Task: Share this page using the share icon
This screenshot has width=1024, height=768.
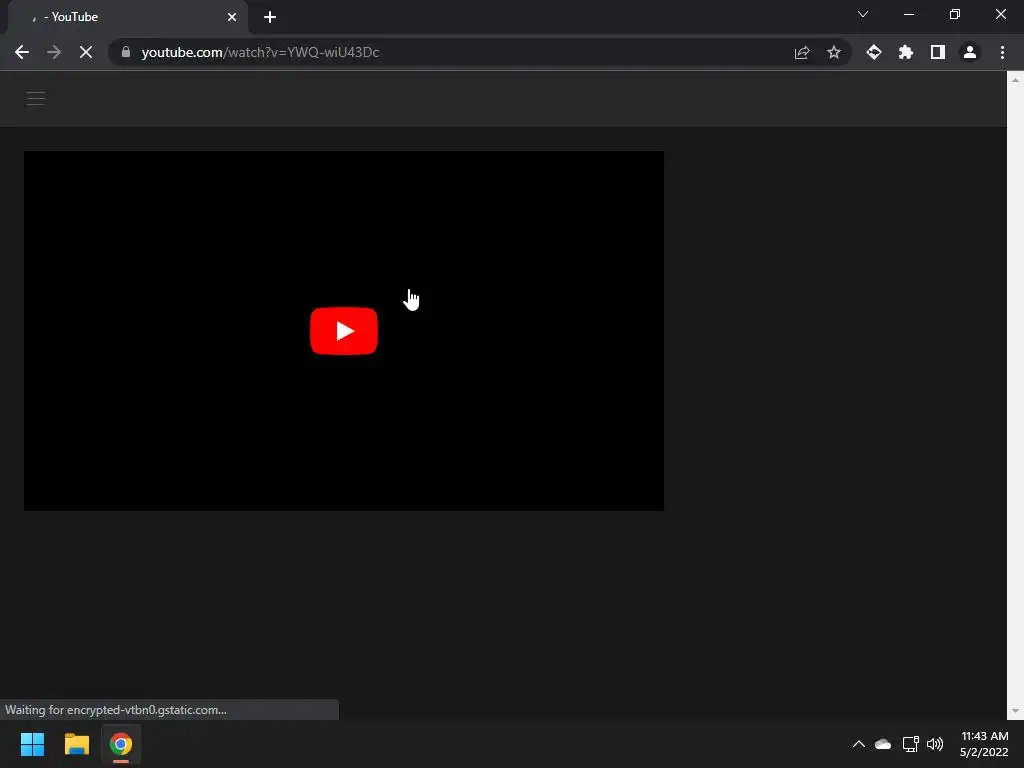Action: coord(802,52)
